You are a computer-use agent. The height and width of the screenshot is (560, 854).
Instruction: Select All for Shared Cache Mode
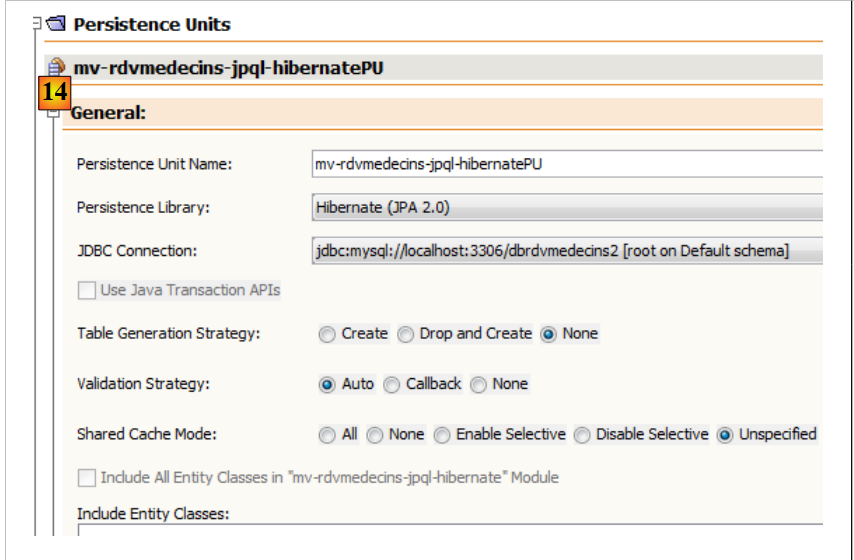[x=327, y=435]
